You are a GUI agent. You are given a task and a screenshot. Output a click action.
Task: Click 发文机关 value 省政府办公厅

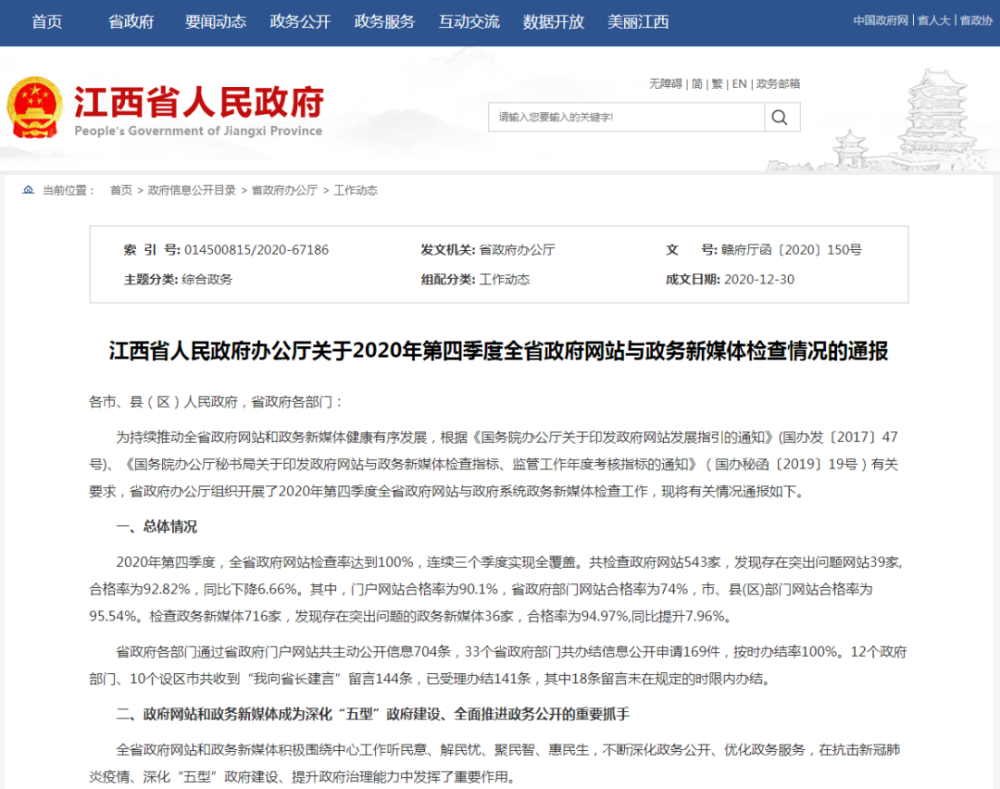pyautogui.click(x=517, y=250)
